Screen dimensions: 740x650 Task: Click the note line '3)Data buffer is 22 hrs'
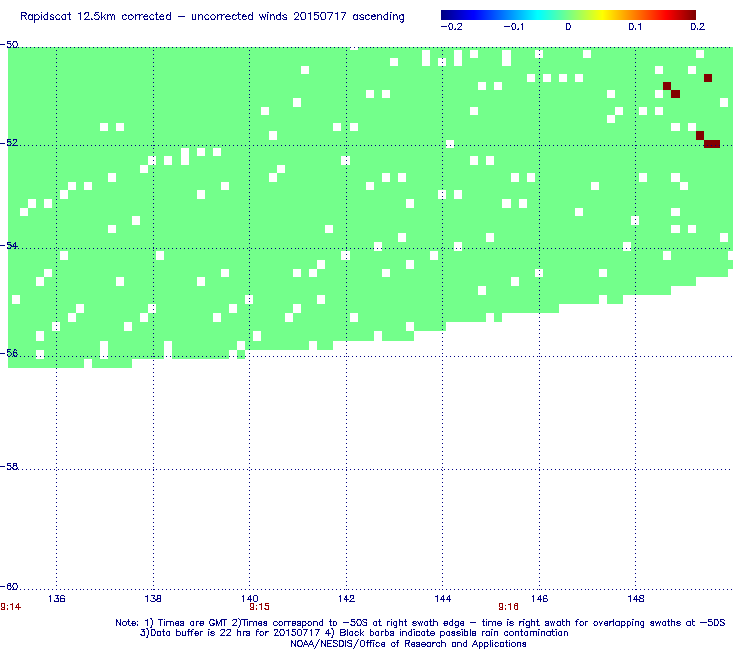(x=354, y=633)
